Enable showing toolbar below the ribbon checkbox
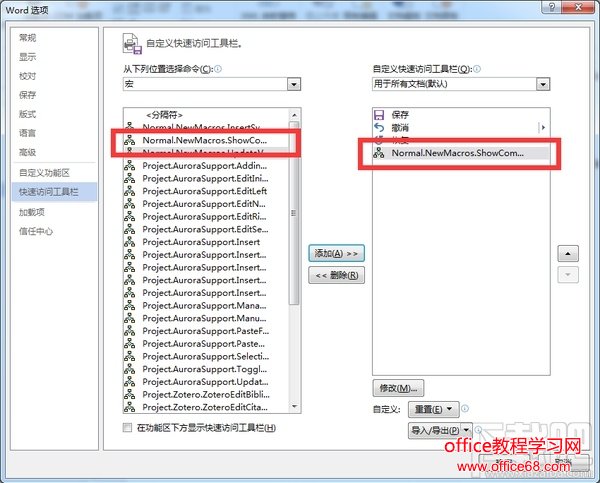This screenshot has height=483, width=600. (127, 428)
